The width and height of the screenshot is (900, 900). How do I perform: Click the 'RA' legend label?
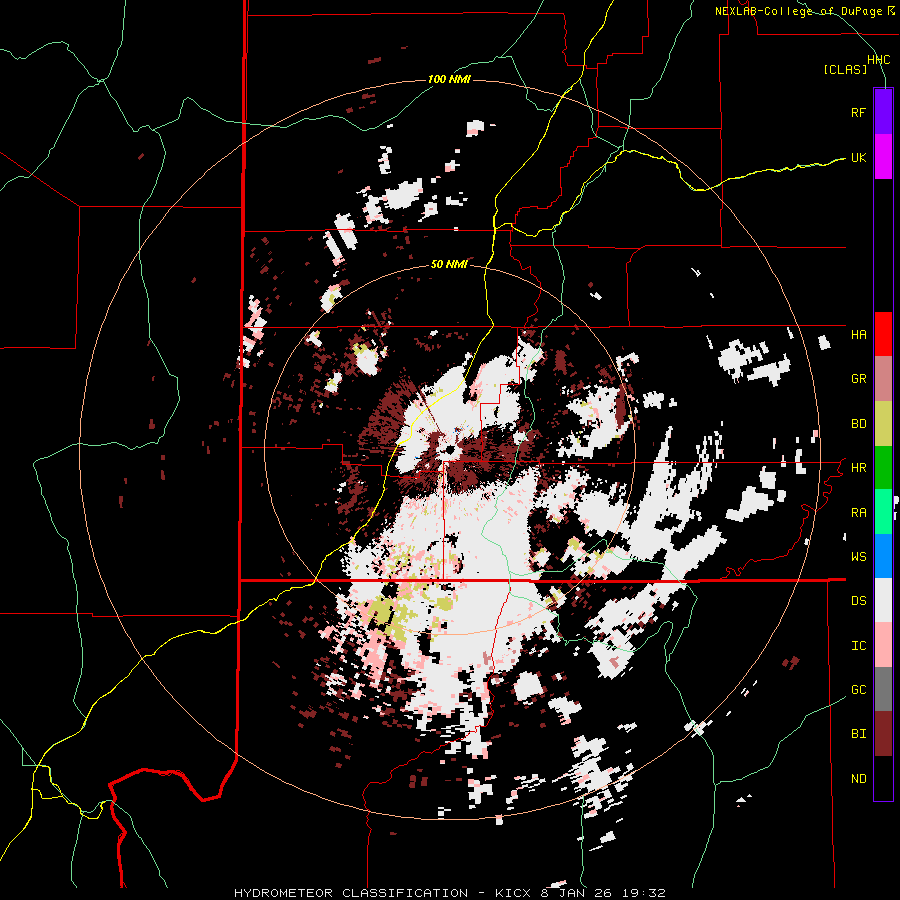click(858, 513)
